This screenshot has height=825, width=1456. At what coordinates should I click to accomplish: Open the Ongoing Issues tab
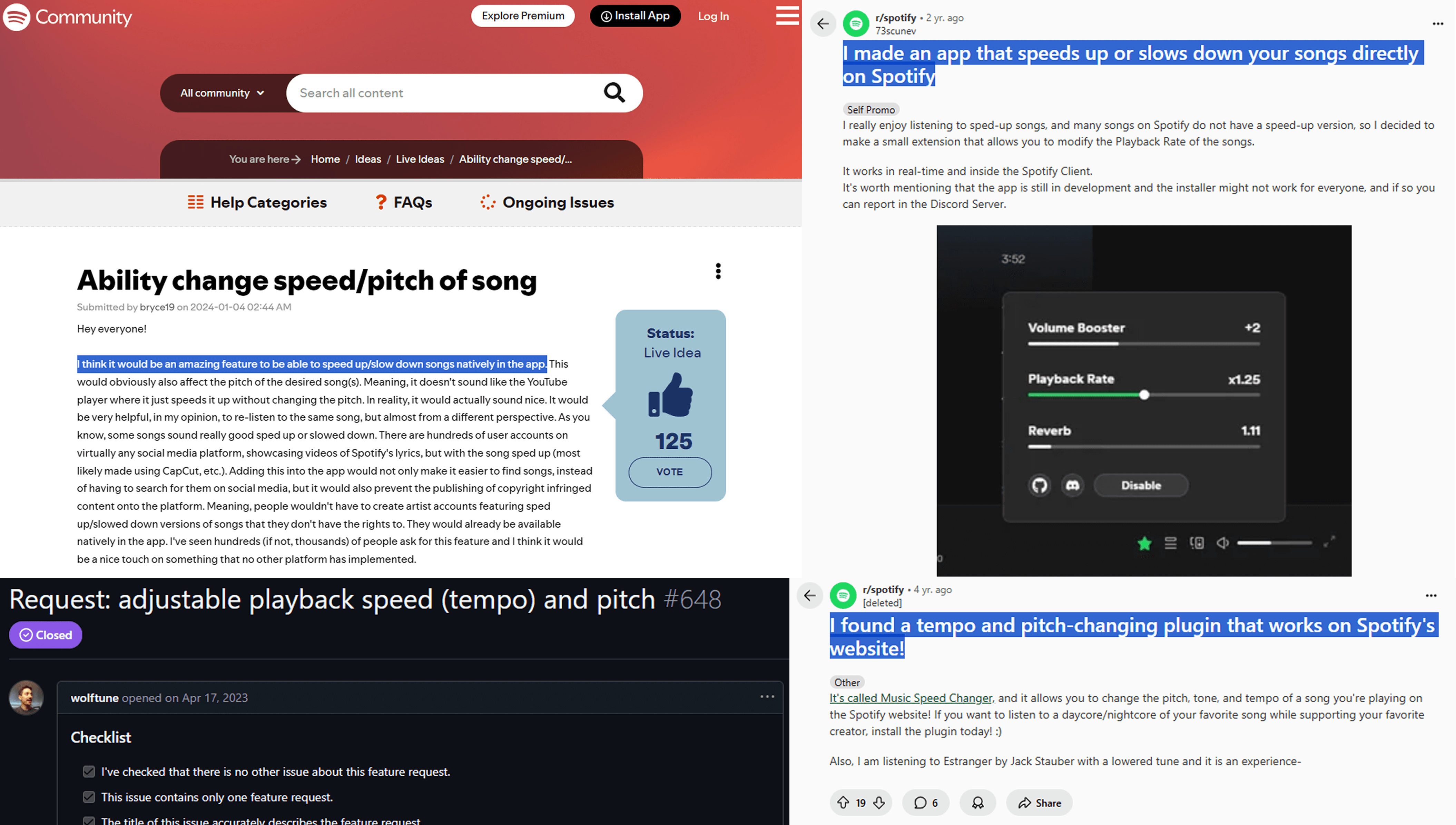tap(547, 202)
